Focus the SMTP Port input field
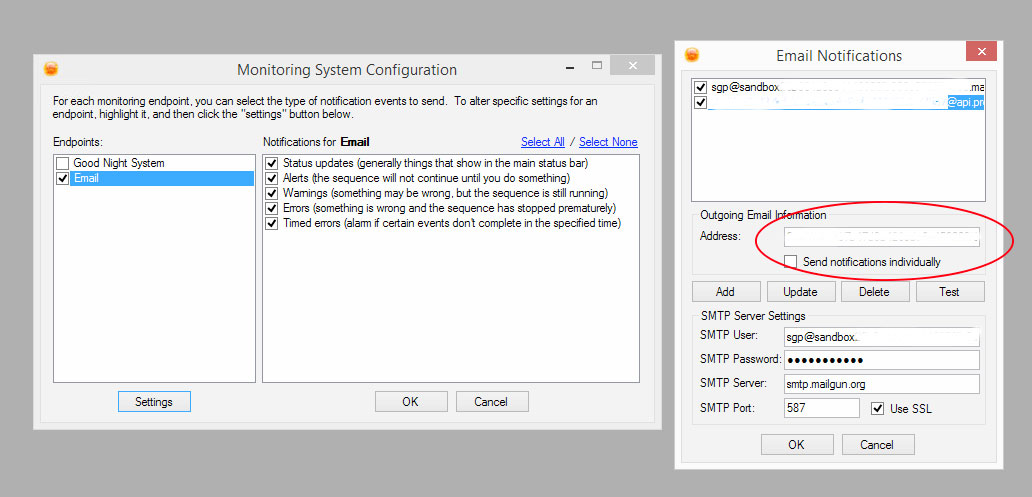 [821, 408]
